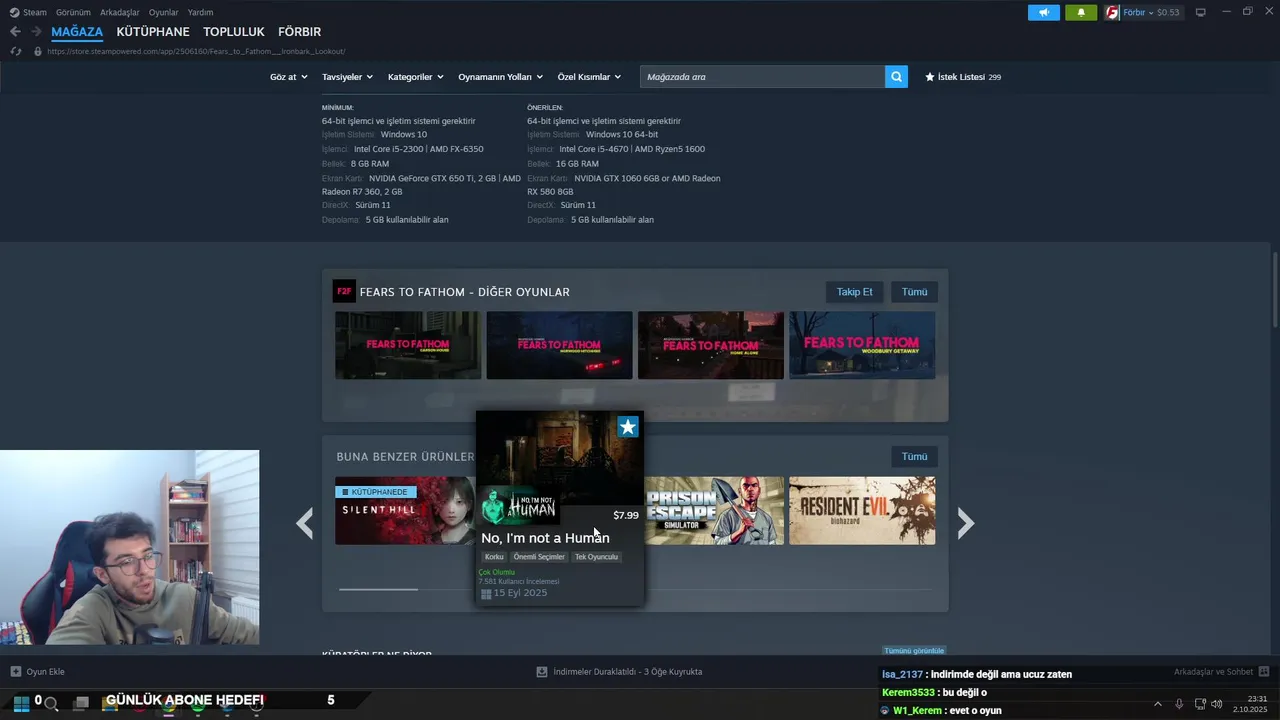Click the star wishlist icon on game popup

pyautogui.click(x=627, y=427)
